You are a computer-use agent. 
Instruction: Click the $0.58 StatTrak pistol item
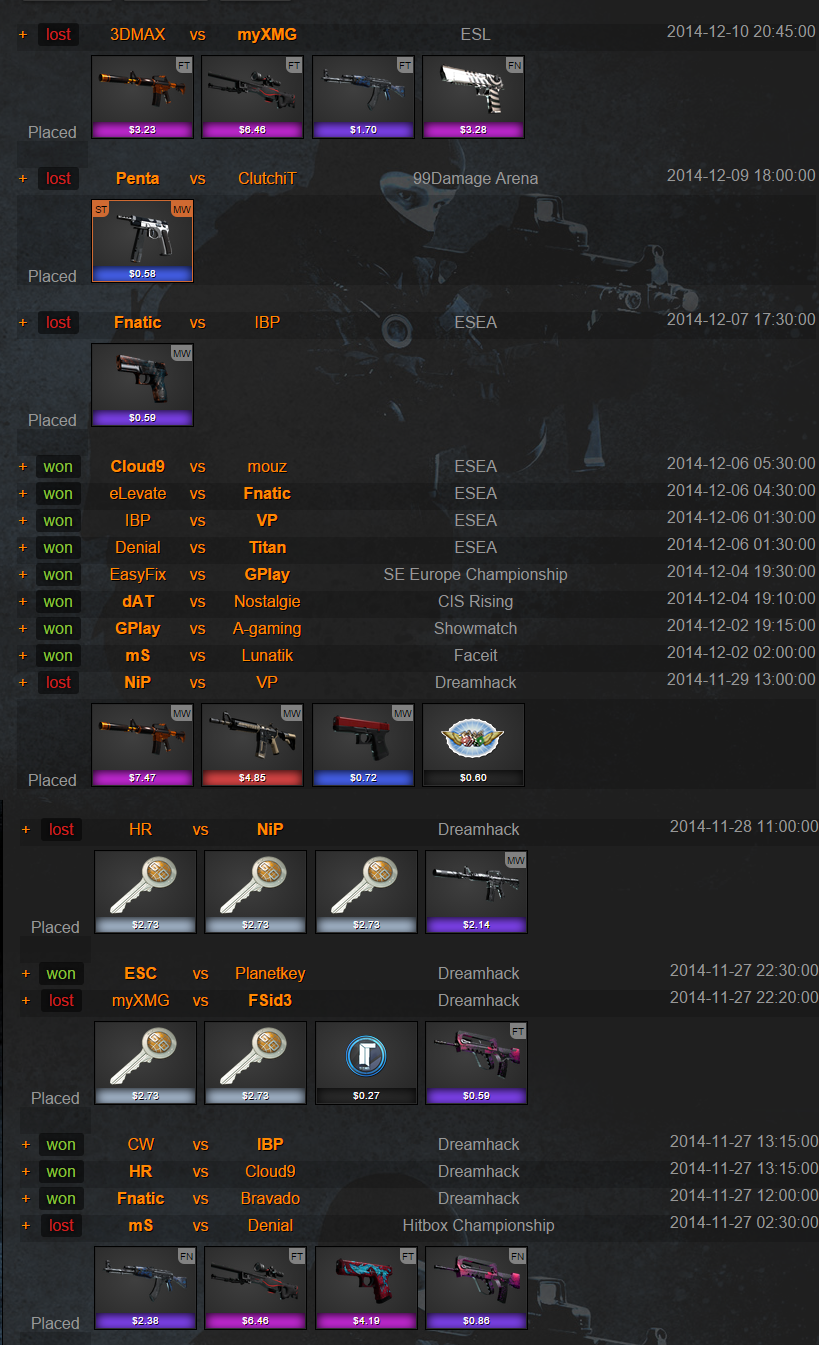click(142, 241)
